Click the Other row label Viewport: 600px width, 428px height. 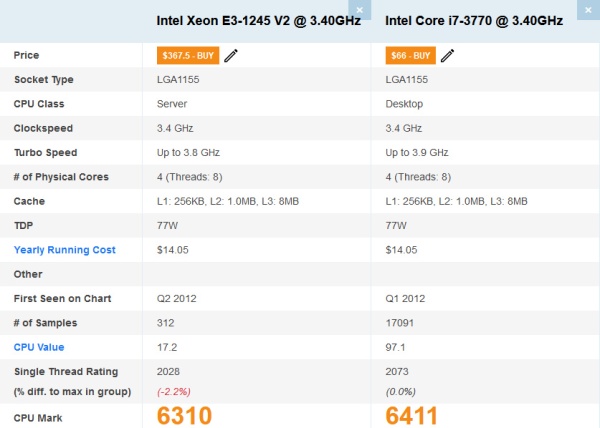tap(28, 274)
